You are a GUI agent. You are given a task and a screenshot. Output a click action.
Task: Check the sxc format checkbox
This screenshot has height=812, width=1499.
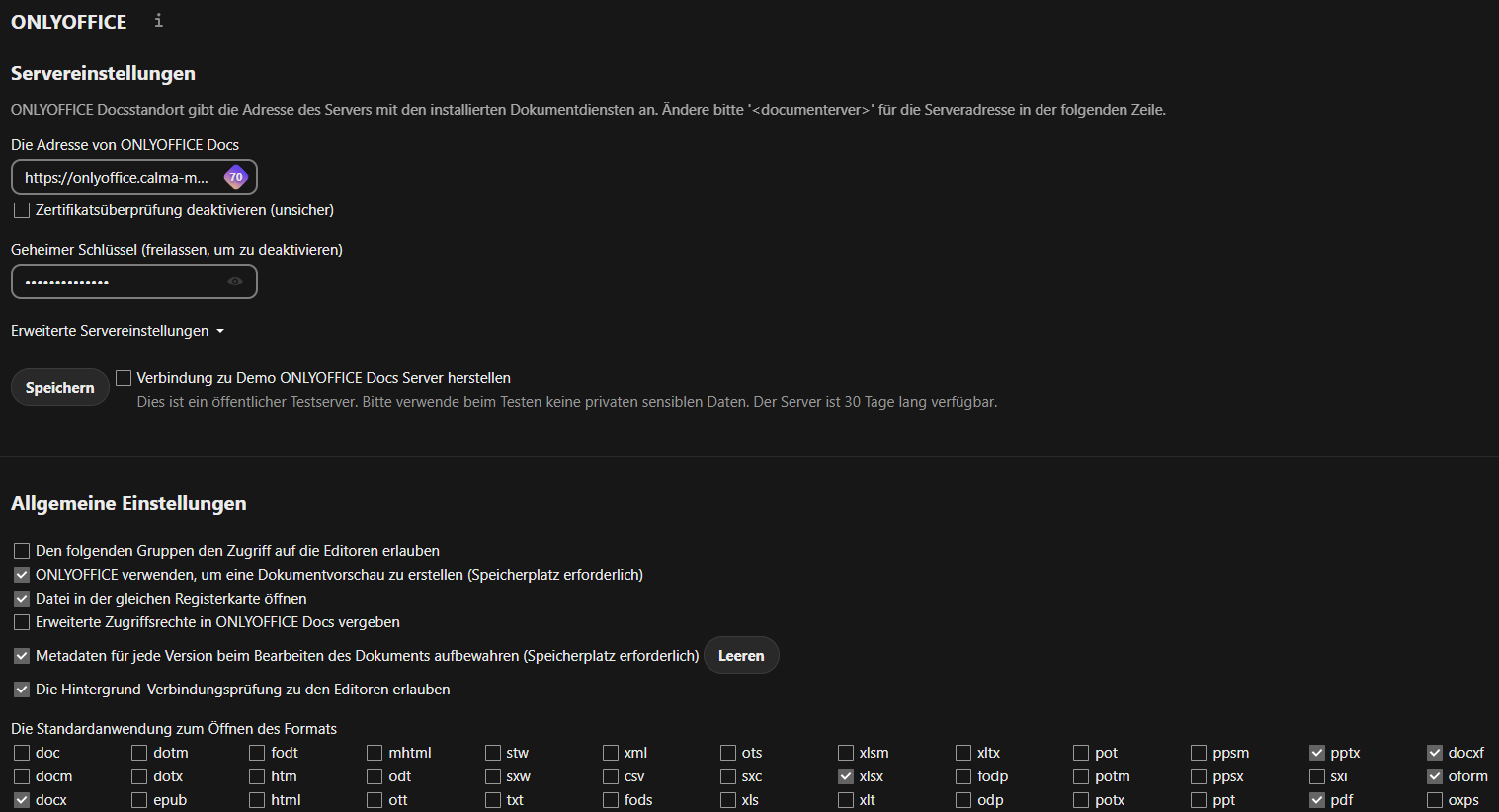(x=728, y=776)
